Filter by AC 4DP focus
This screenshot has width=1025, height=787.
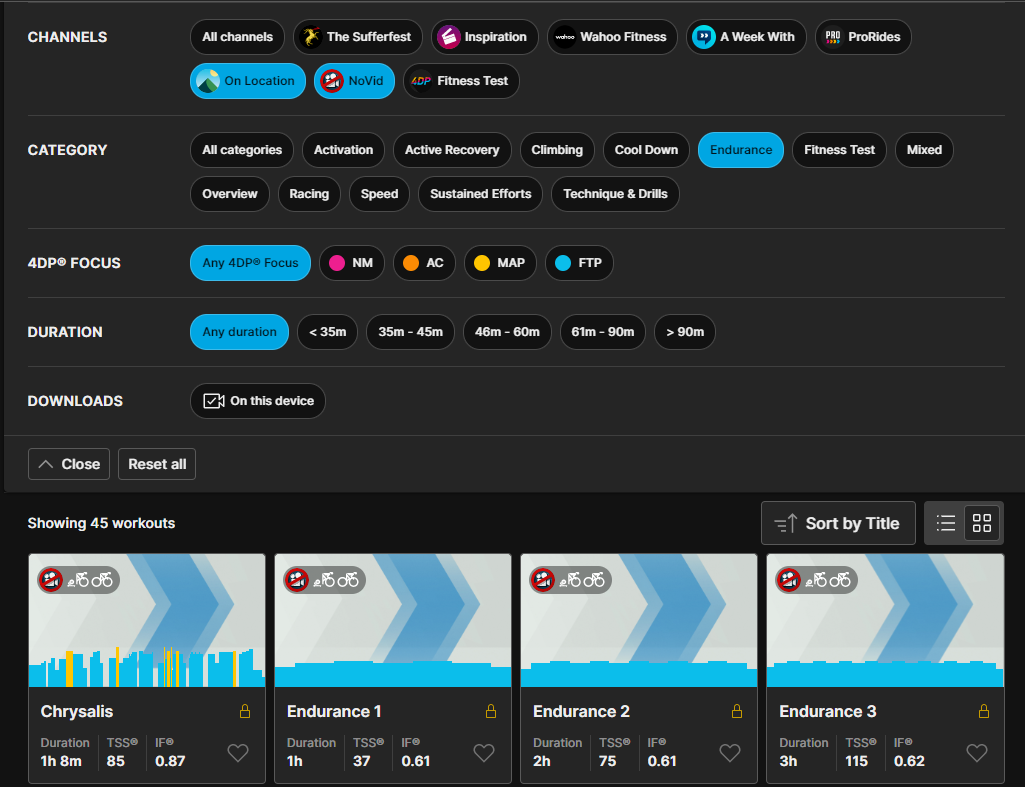(424, 263)
